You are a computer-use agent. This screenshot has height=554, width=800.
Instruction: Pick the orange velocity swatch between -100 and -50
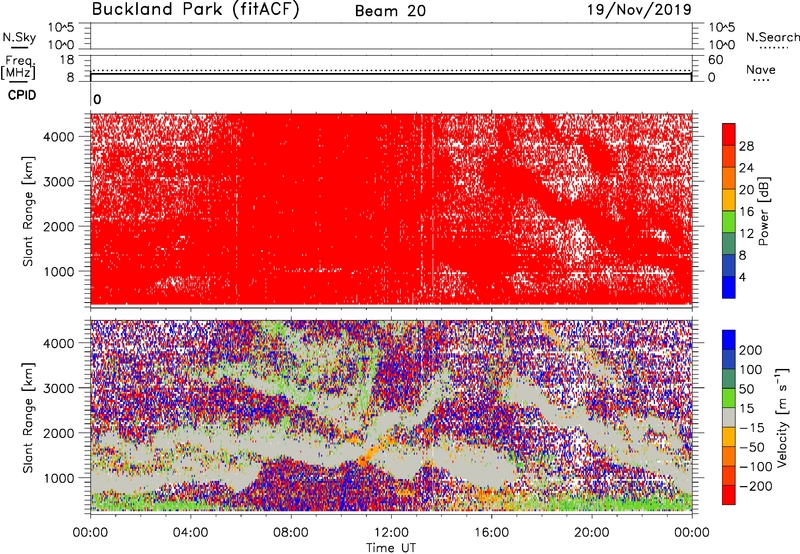(729, 456)
